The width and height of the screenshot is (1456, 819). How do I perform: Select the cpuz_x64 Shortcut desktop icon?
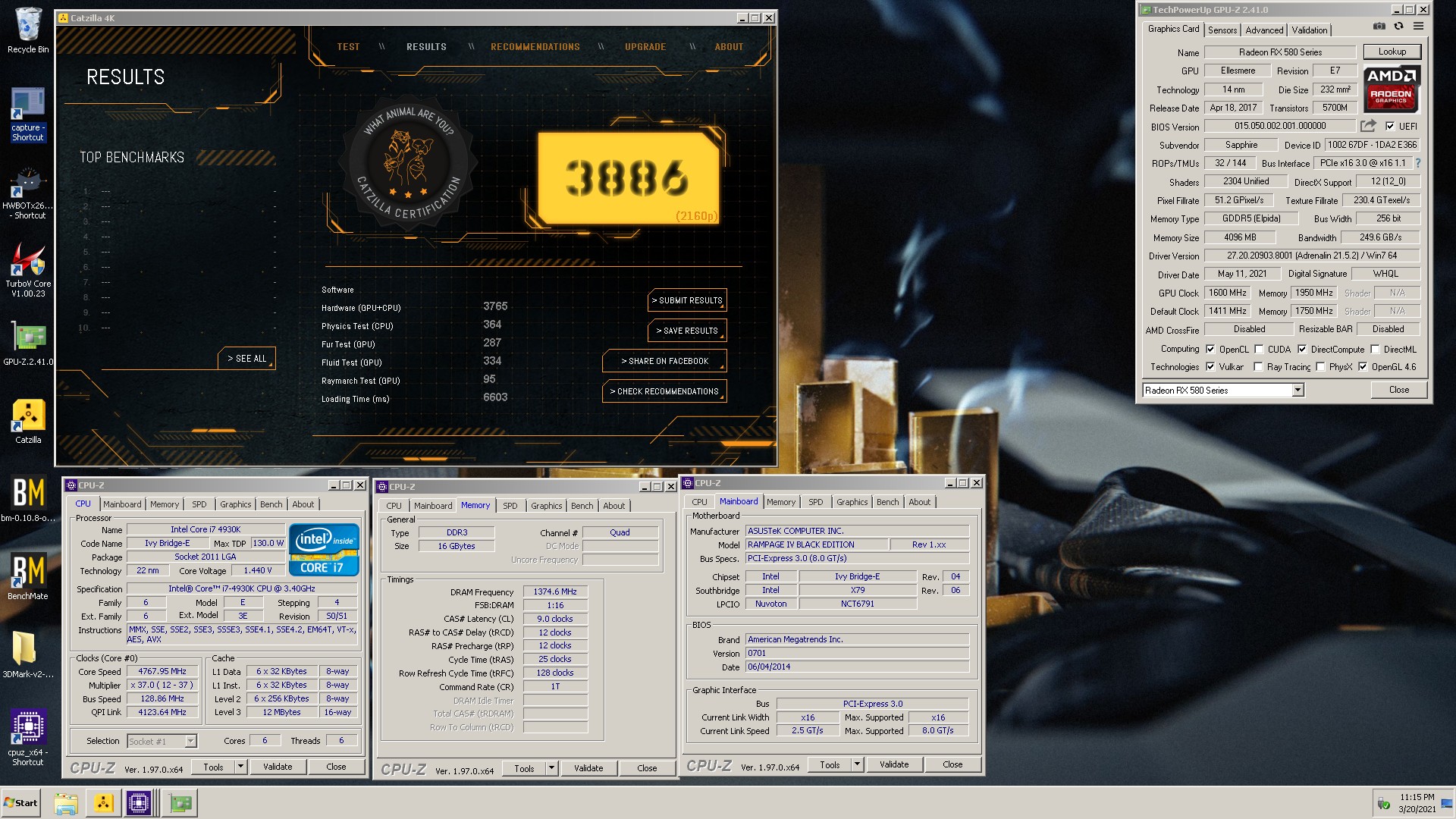(x=28, y=737)
